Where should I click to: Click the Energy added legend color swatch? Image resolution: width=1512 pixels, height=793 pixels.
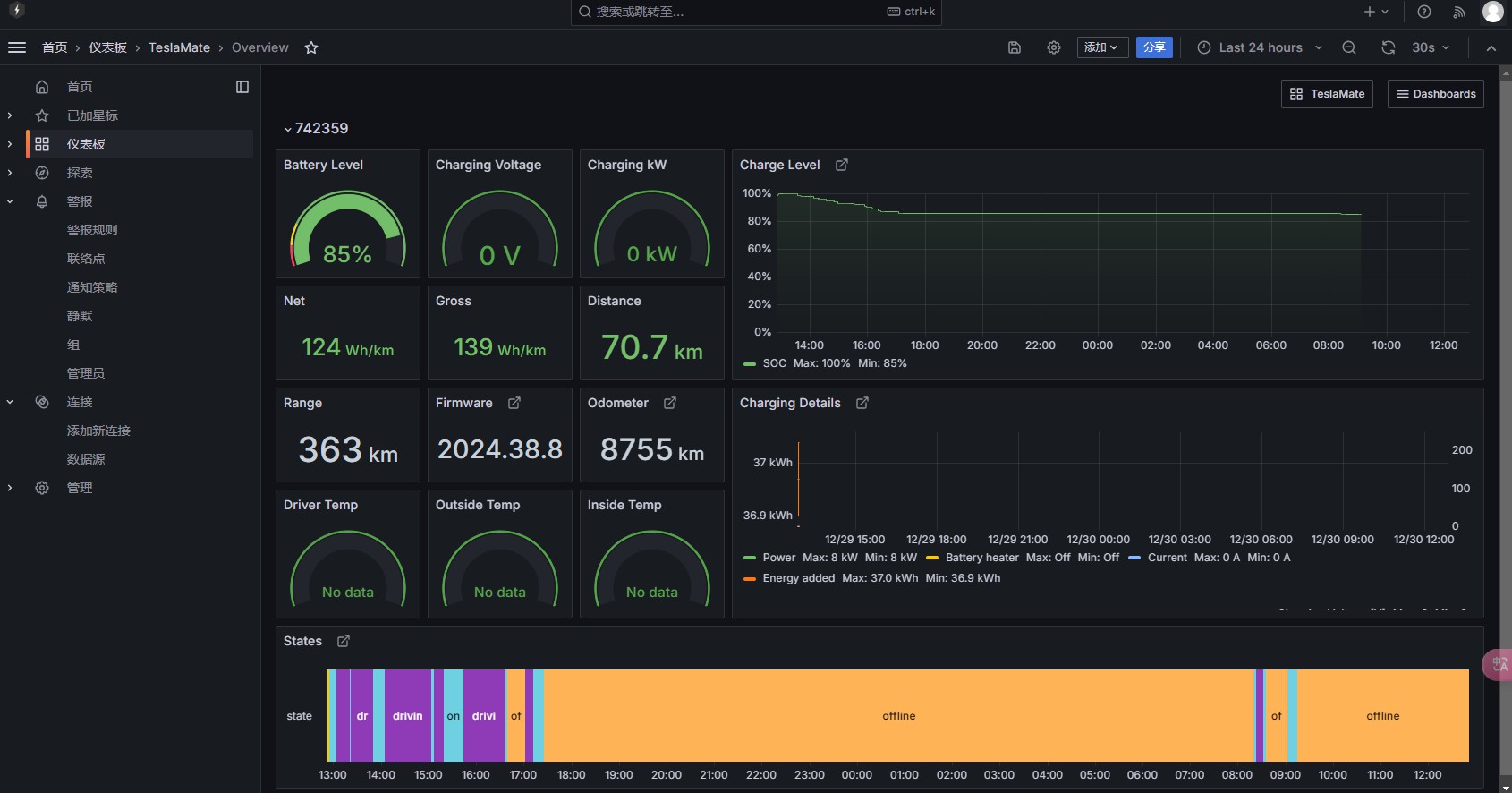[750, 578]
